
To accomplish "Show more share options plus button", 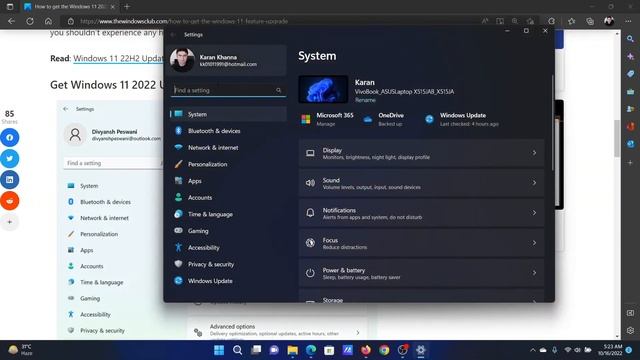I will tap(9, 222).
